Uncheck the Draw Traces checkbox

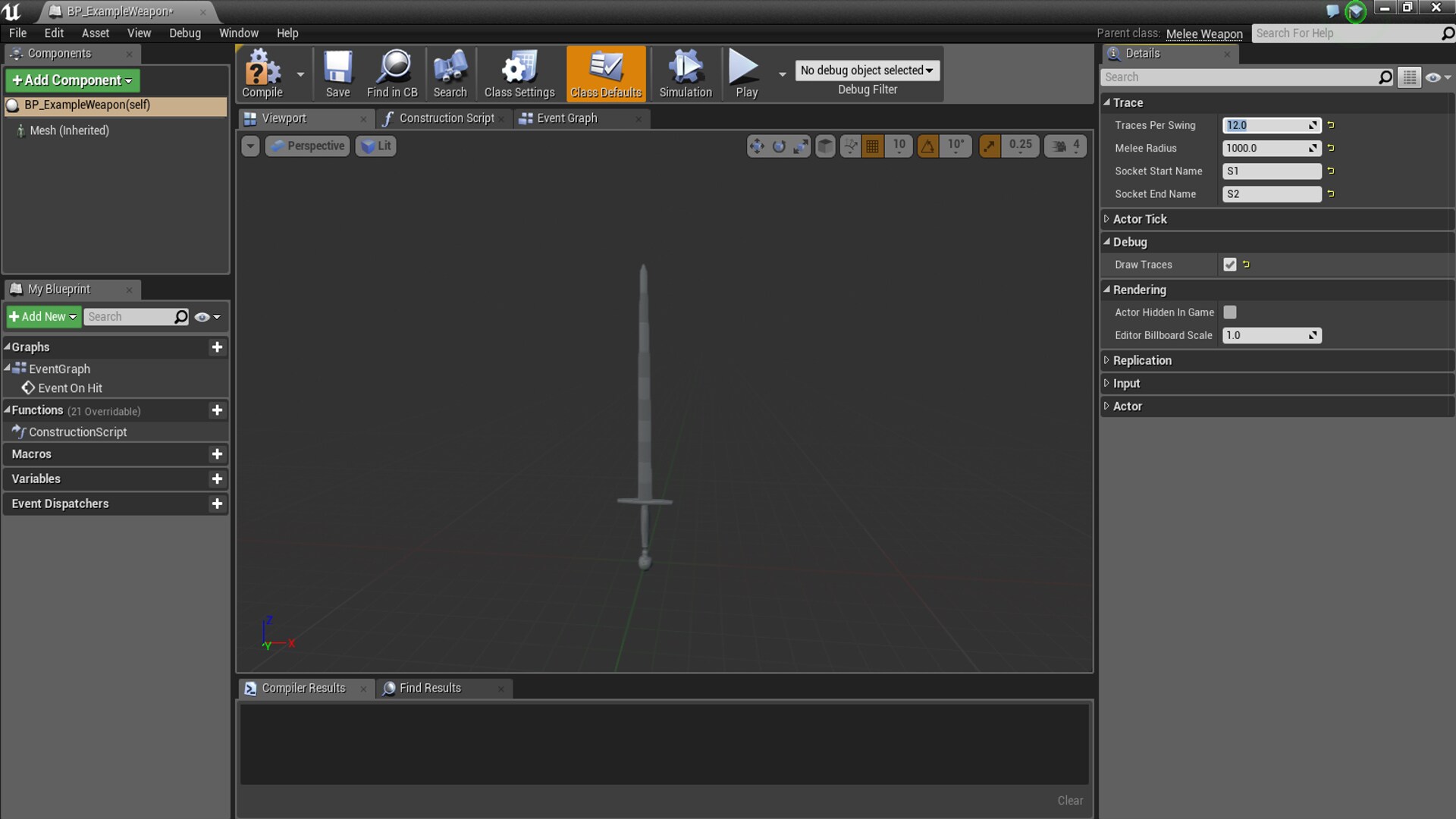(1230, 264)
